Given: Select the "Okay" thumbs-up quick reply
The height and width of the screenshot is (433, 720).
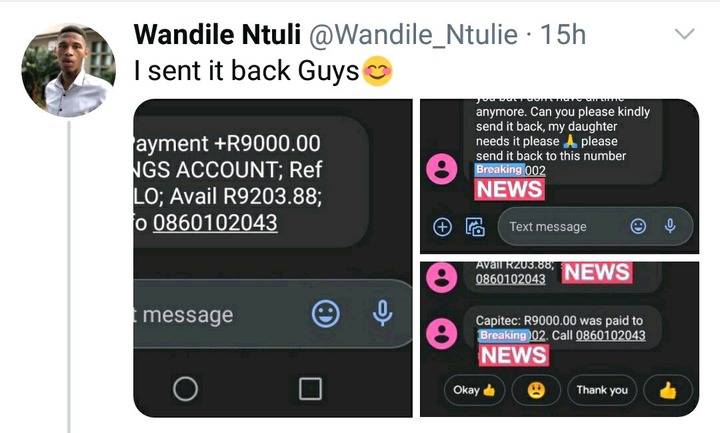Looking at the screenshot, I should pyautogui.click(x=474, y=390).
